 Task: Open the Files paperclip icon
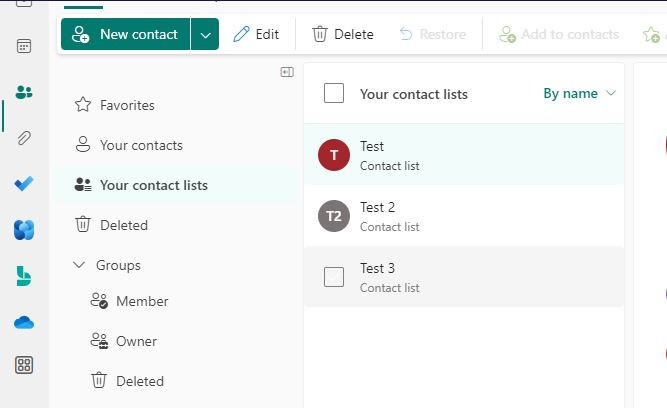[24, 138]
